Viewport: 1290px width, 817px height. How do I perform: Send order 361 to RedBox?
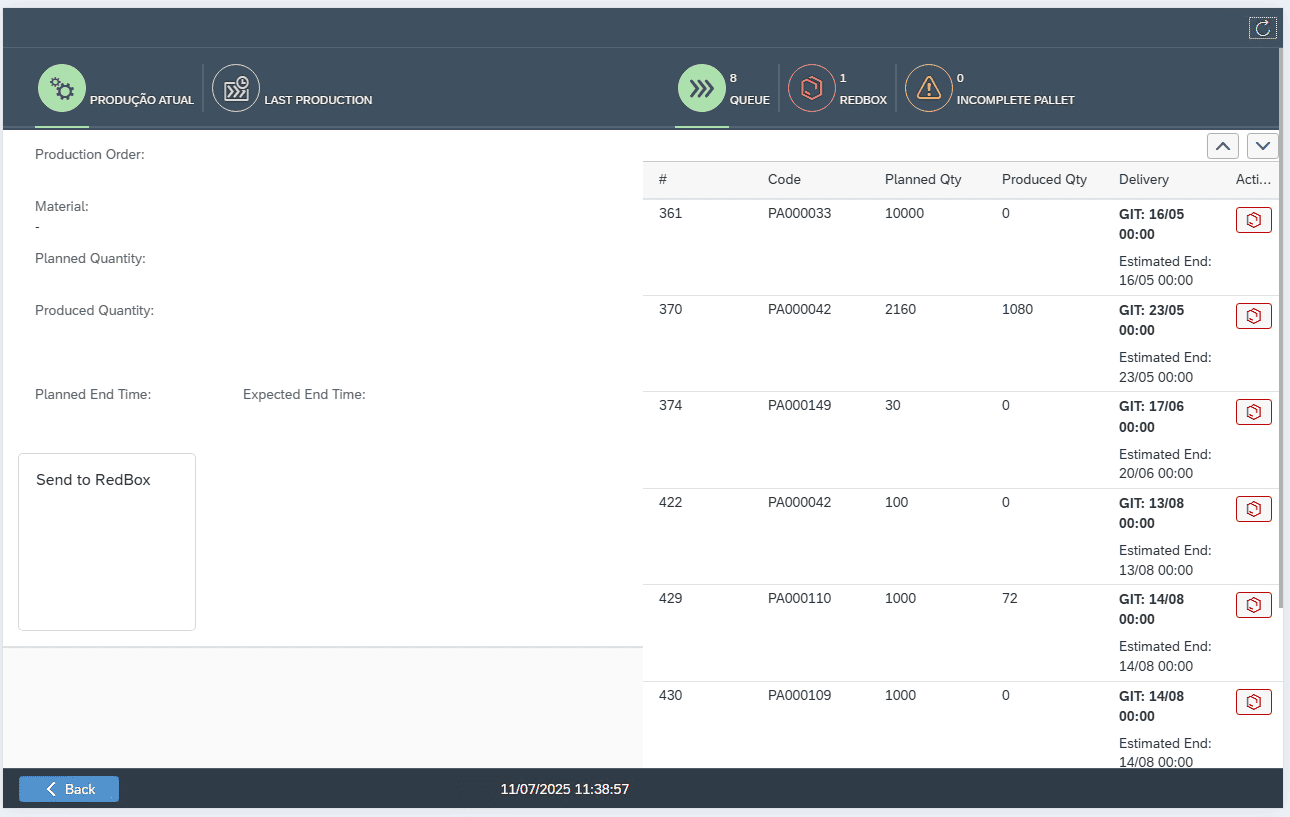pyautogui.click(x=1253, y=220)
